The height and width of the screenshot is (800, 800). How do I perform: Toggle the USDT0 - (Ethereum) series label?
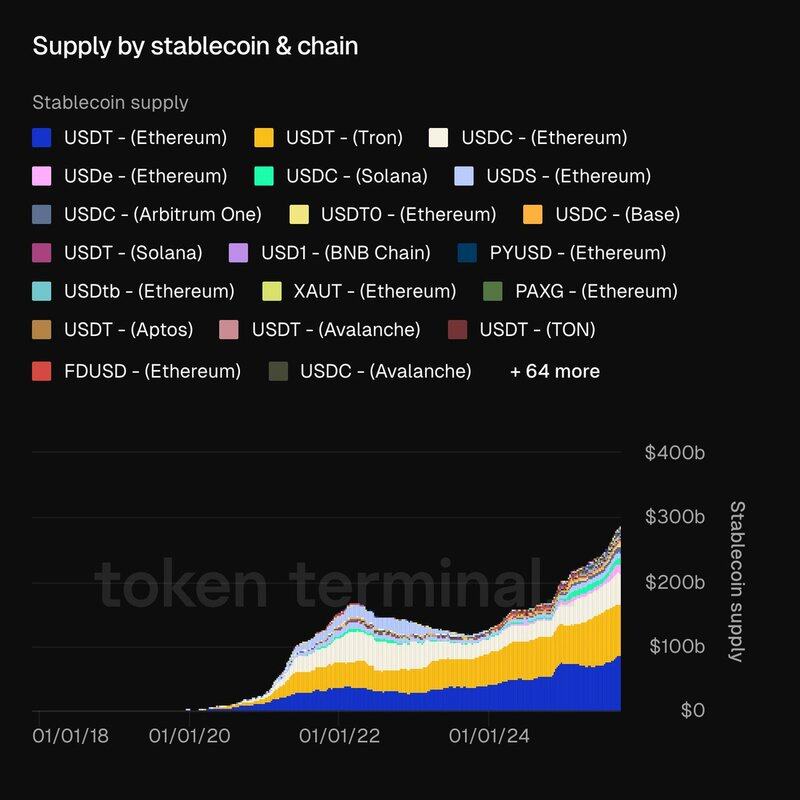tap(408, 214)
